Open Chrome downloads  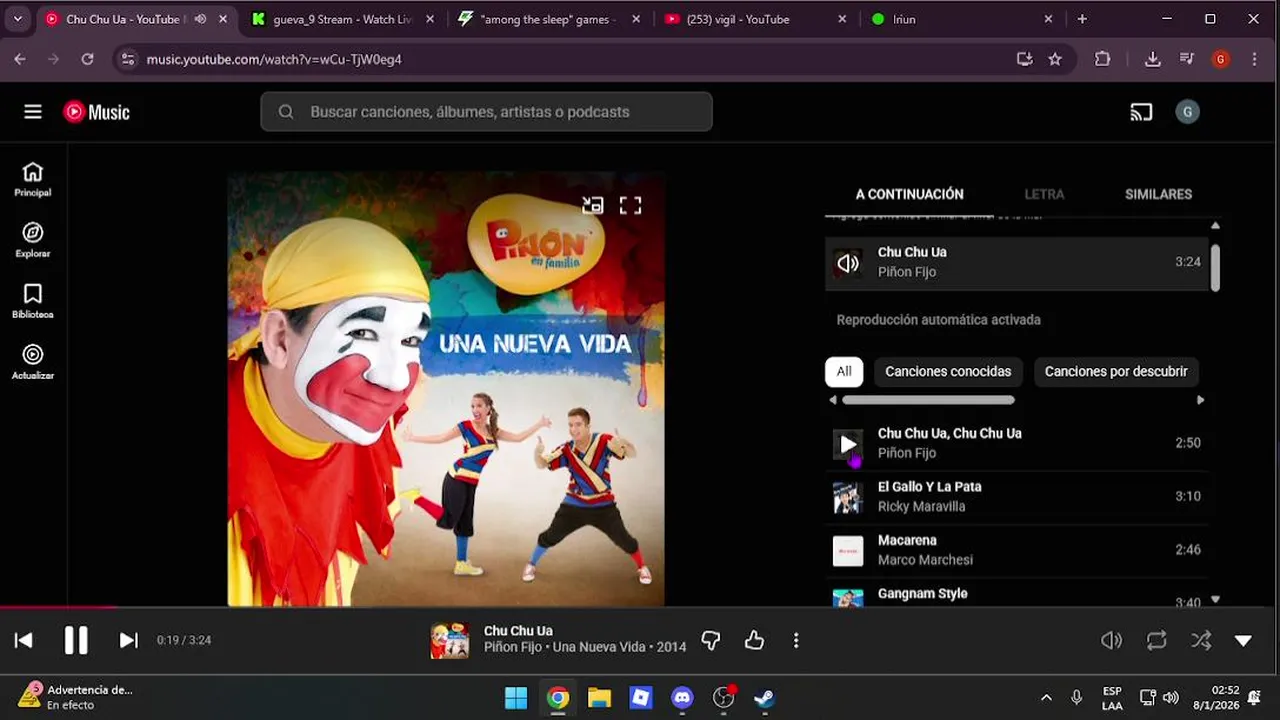(1152, 59)
